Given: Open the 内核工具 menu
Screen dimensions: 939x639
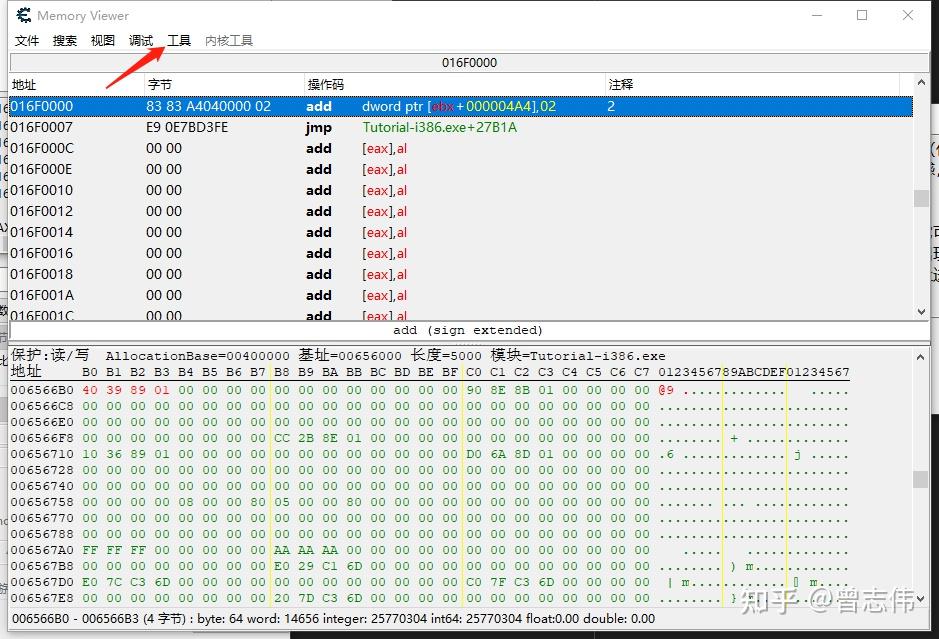Looking at the screenshot, I should click(x=228, y=40).
